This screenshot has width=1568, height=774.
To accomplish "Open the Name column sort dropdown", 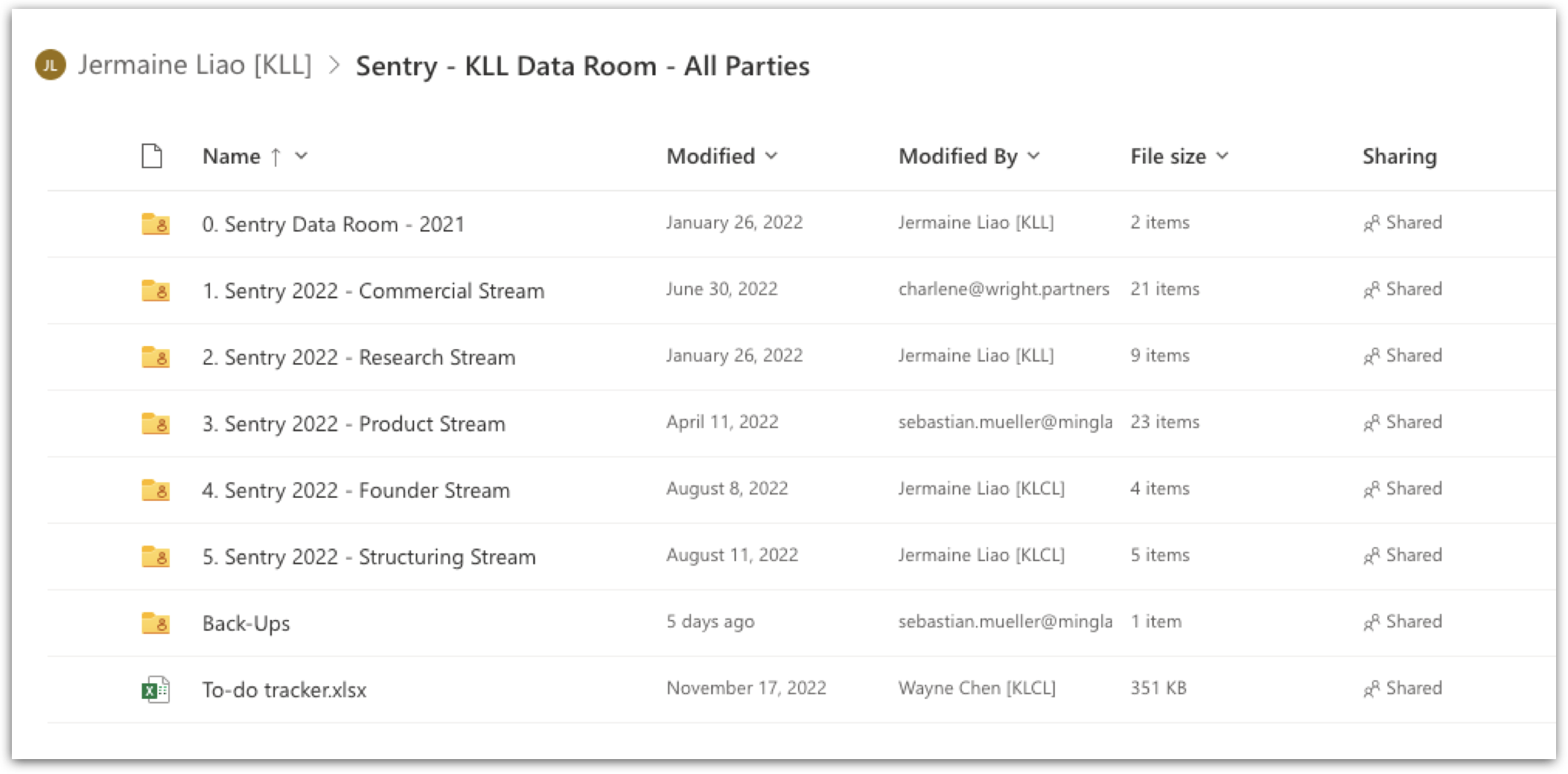I will [x=301, y=156].
